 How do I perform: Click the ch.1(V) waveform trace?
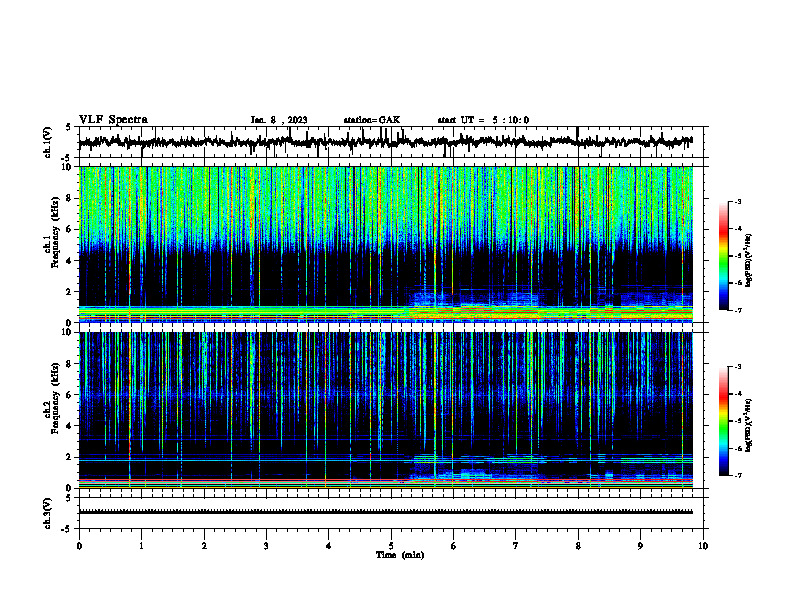click(x=385, y=142)
